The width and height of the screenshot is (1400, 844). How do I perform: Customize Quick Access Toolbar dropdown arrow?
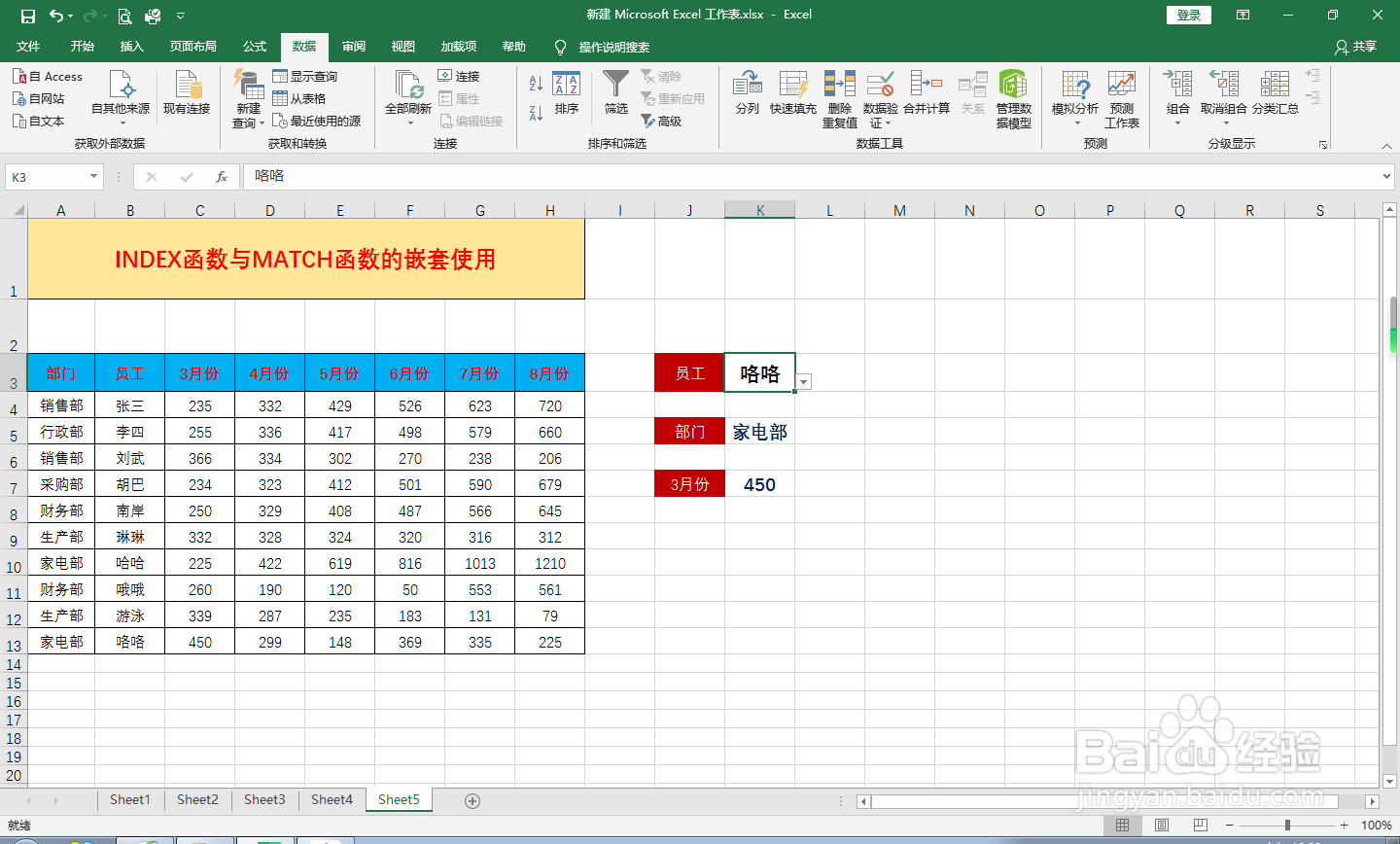[x=181, y=16]
